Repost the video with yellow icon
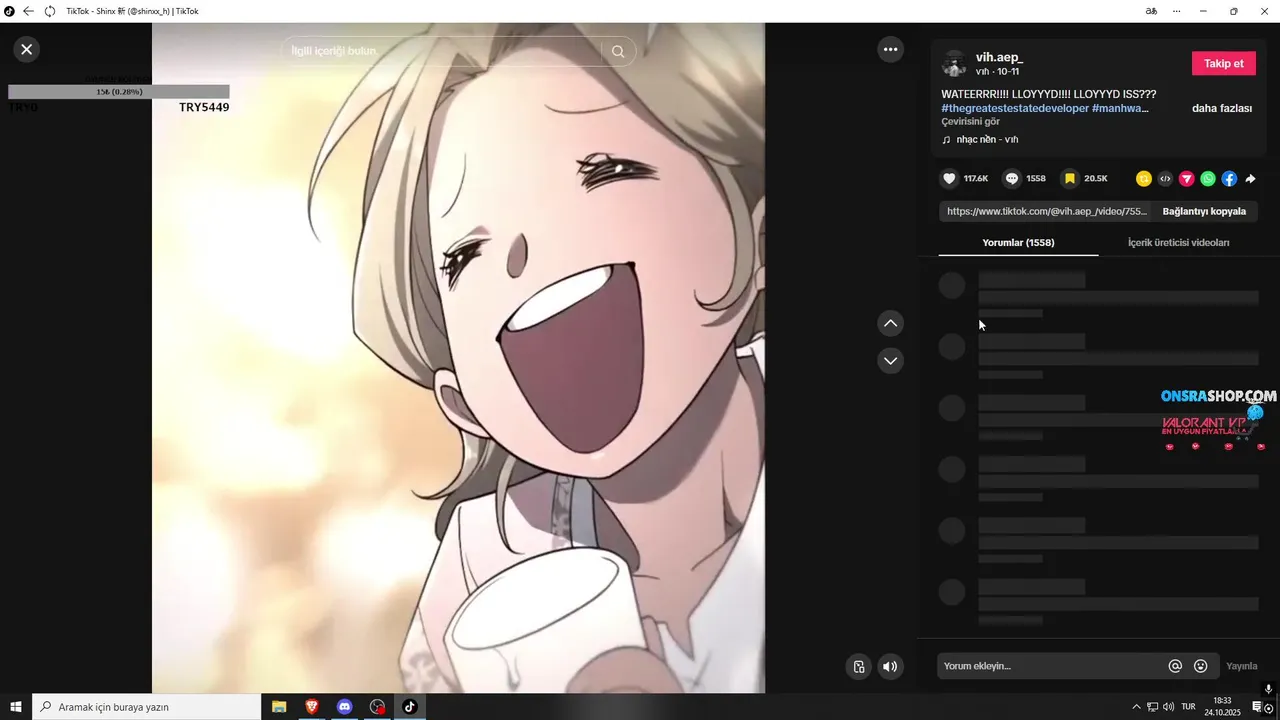The image size is (1280, 720). point(1144,179)
